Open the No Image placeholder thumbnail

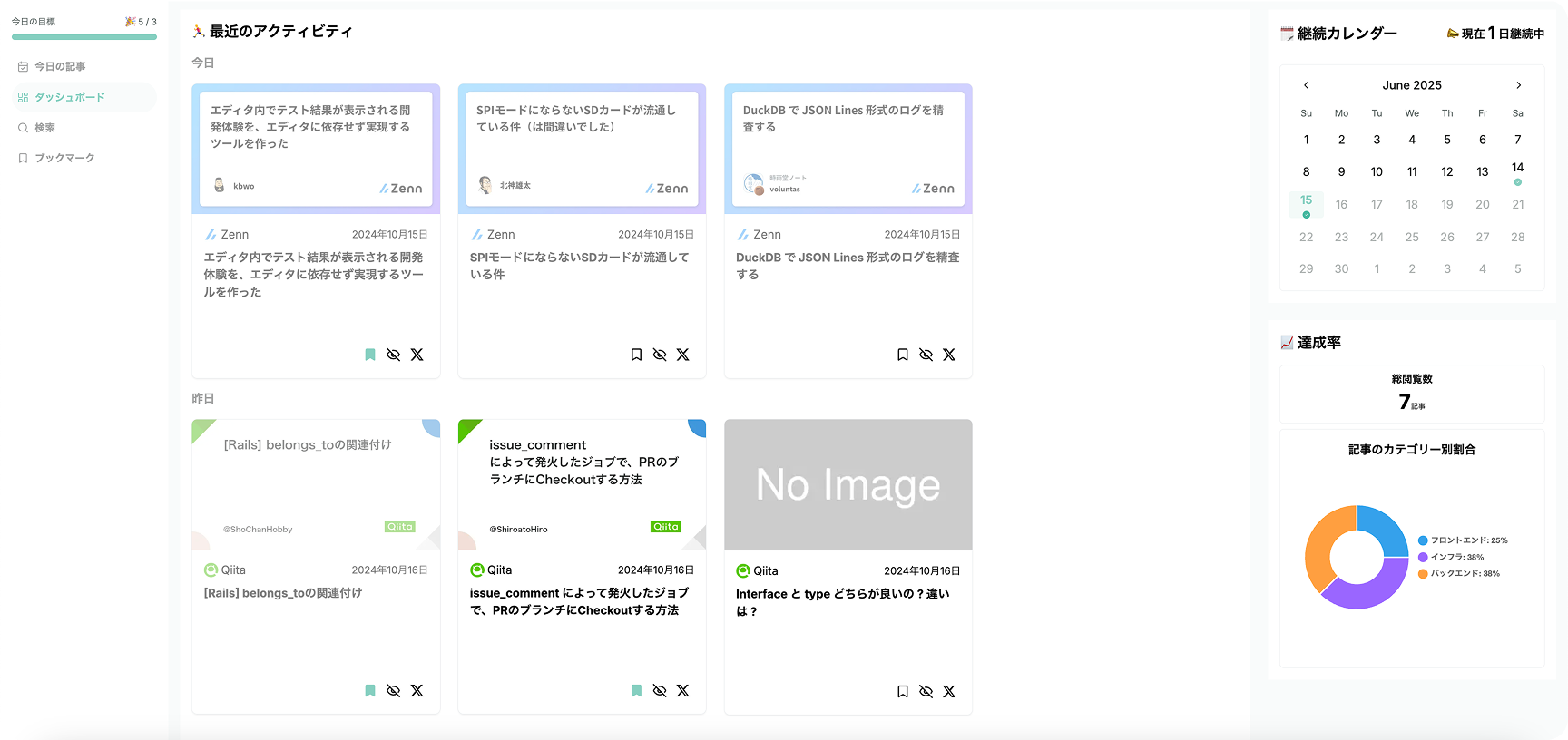848,484
